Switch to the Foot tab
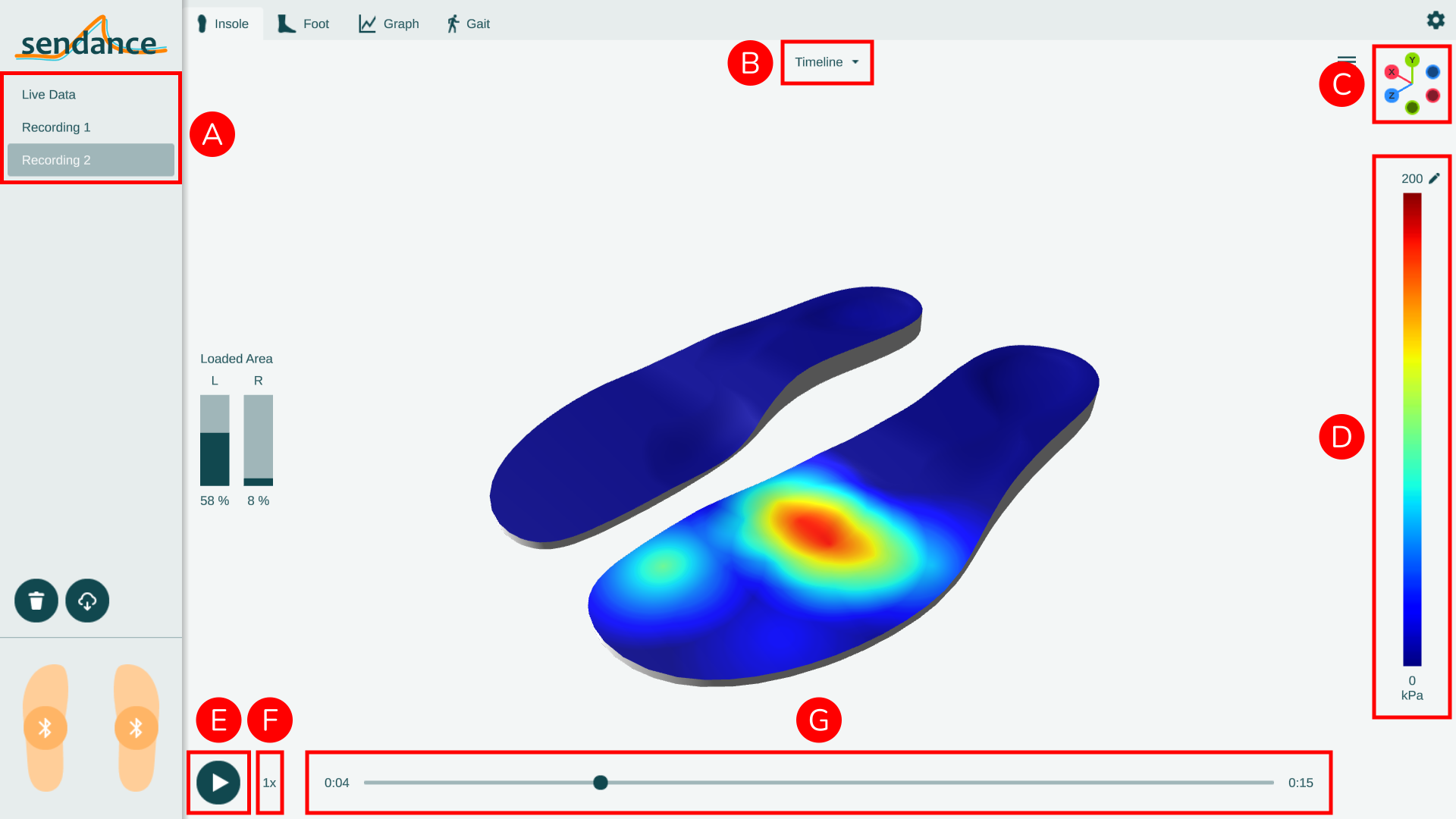This screenshot has height=819, width=1456. tap(303, 24)
